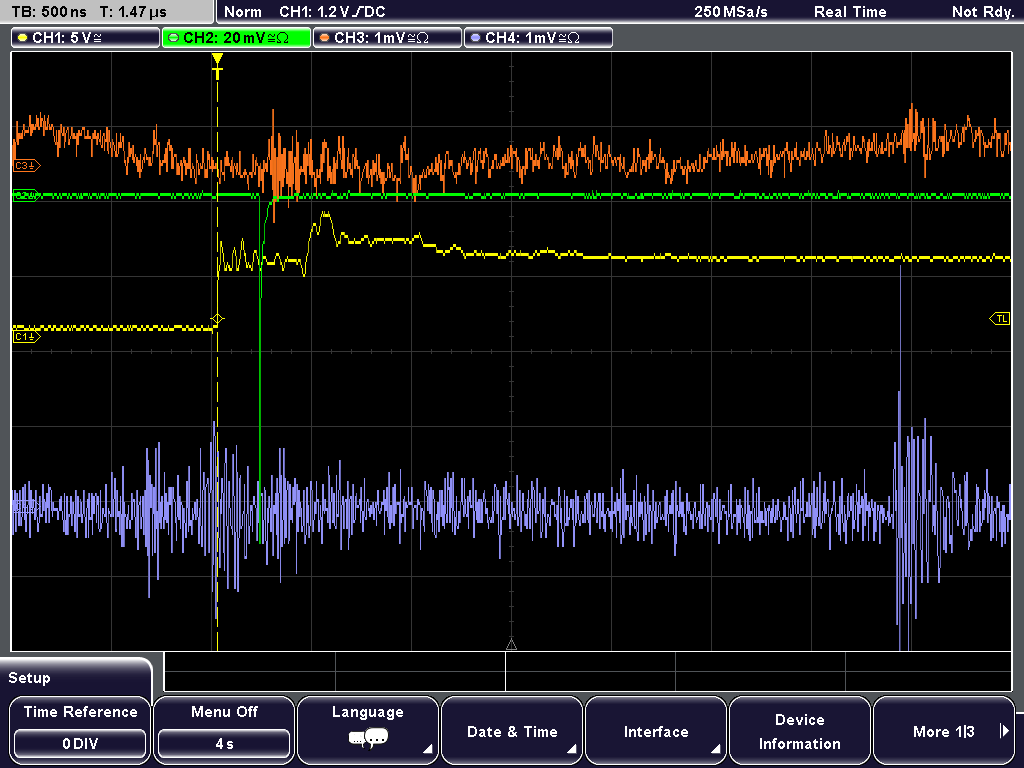This screenshot has width=1024, height=768.
Task: Click the More page arrow icon
Action: (1004, 731)
